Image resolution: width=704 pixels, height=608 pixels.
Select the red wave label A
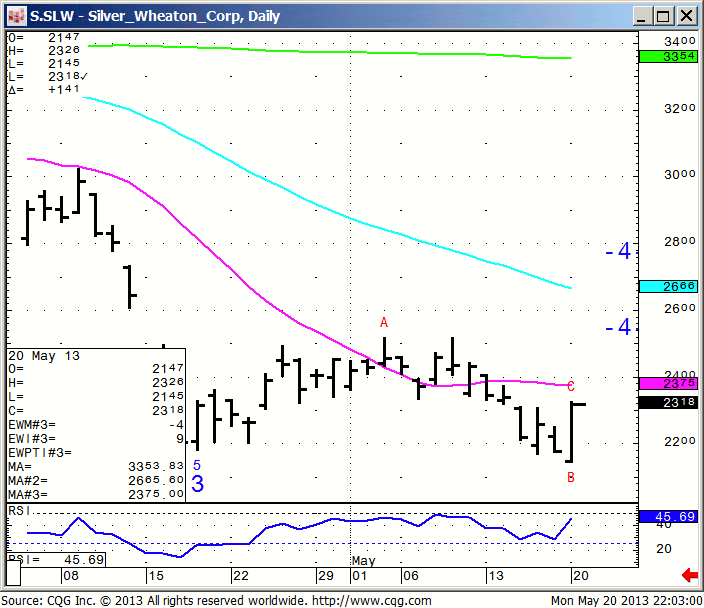click(383, 322)
